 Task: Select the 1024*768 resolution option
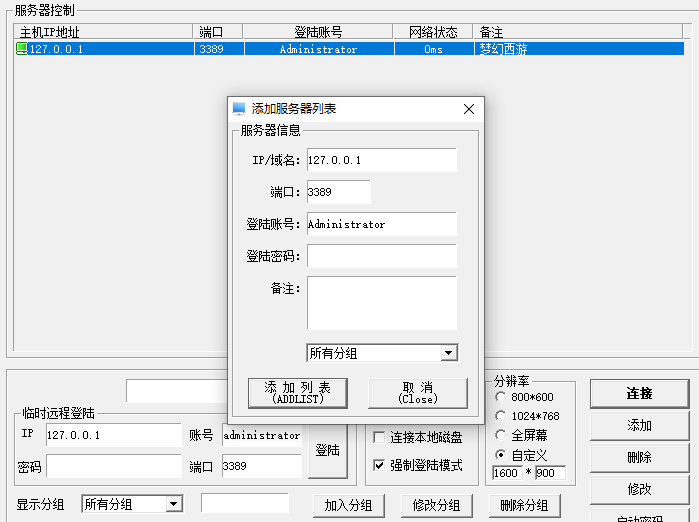tap(501, 416)
